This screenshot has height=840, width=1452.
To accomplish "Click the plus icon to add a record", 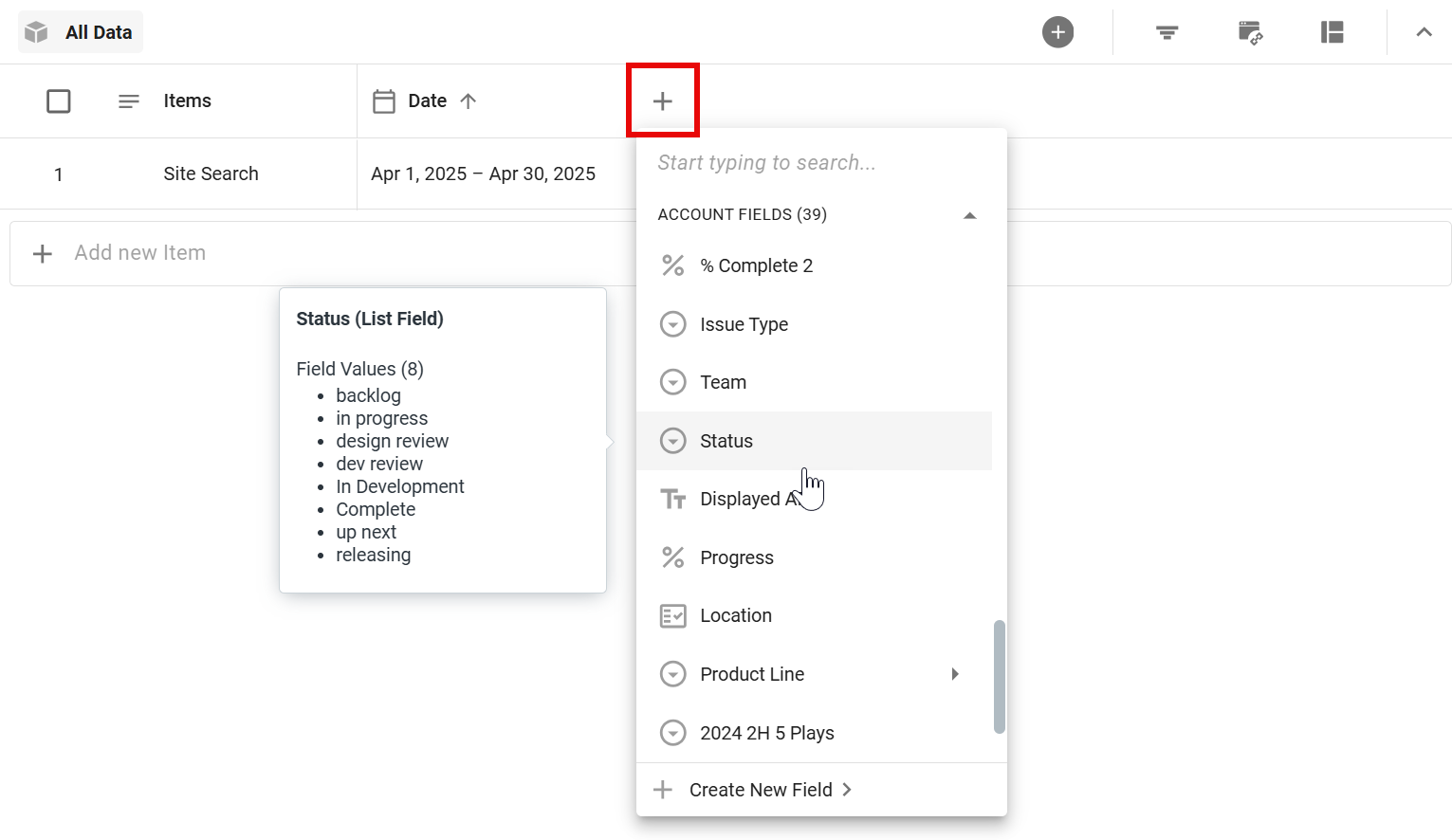I will [1057, 31].
